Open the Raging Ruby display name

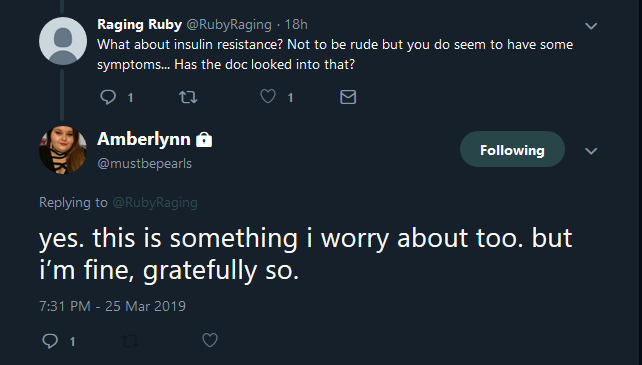[139, 25]
